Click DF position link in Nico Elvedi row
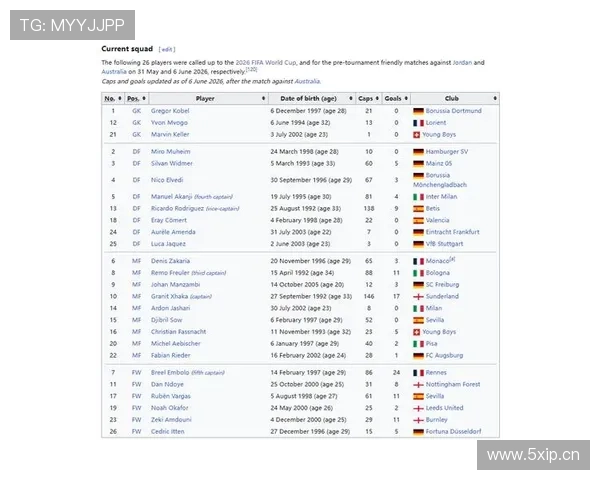 pyautogui.click(x=137, y=180)
